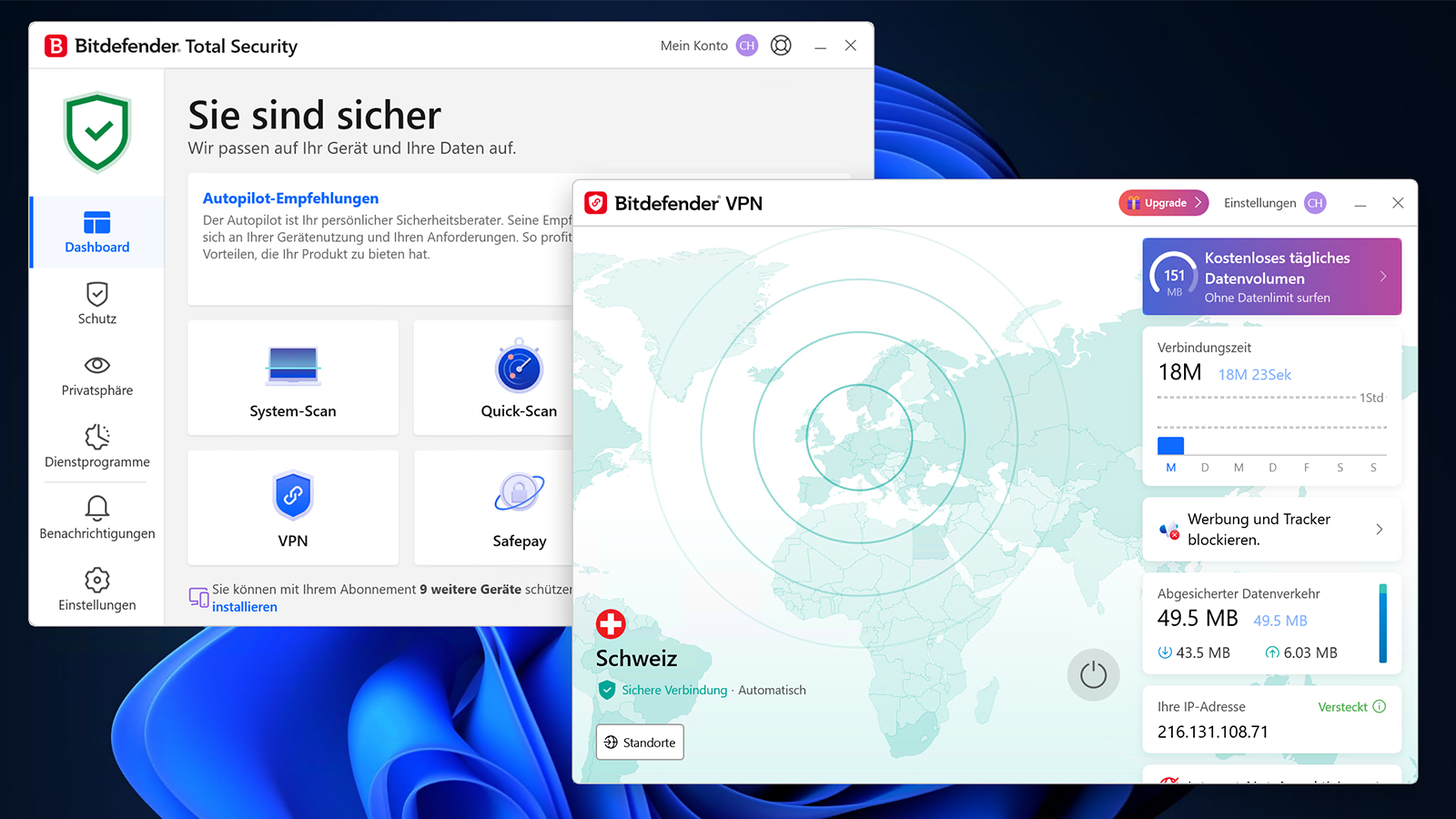1456x819 pixels.
Task: Click the secured traffic vertical bar
Action: tap(1383, 623)
